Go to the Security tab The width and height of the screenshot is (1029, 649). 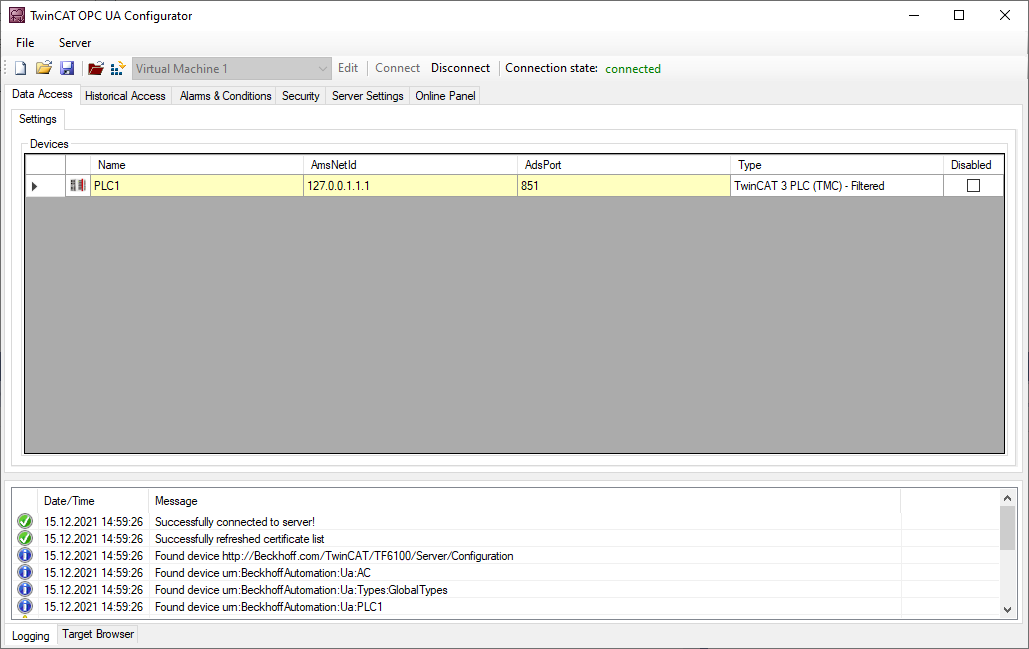pos(301,96)
